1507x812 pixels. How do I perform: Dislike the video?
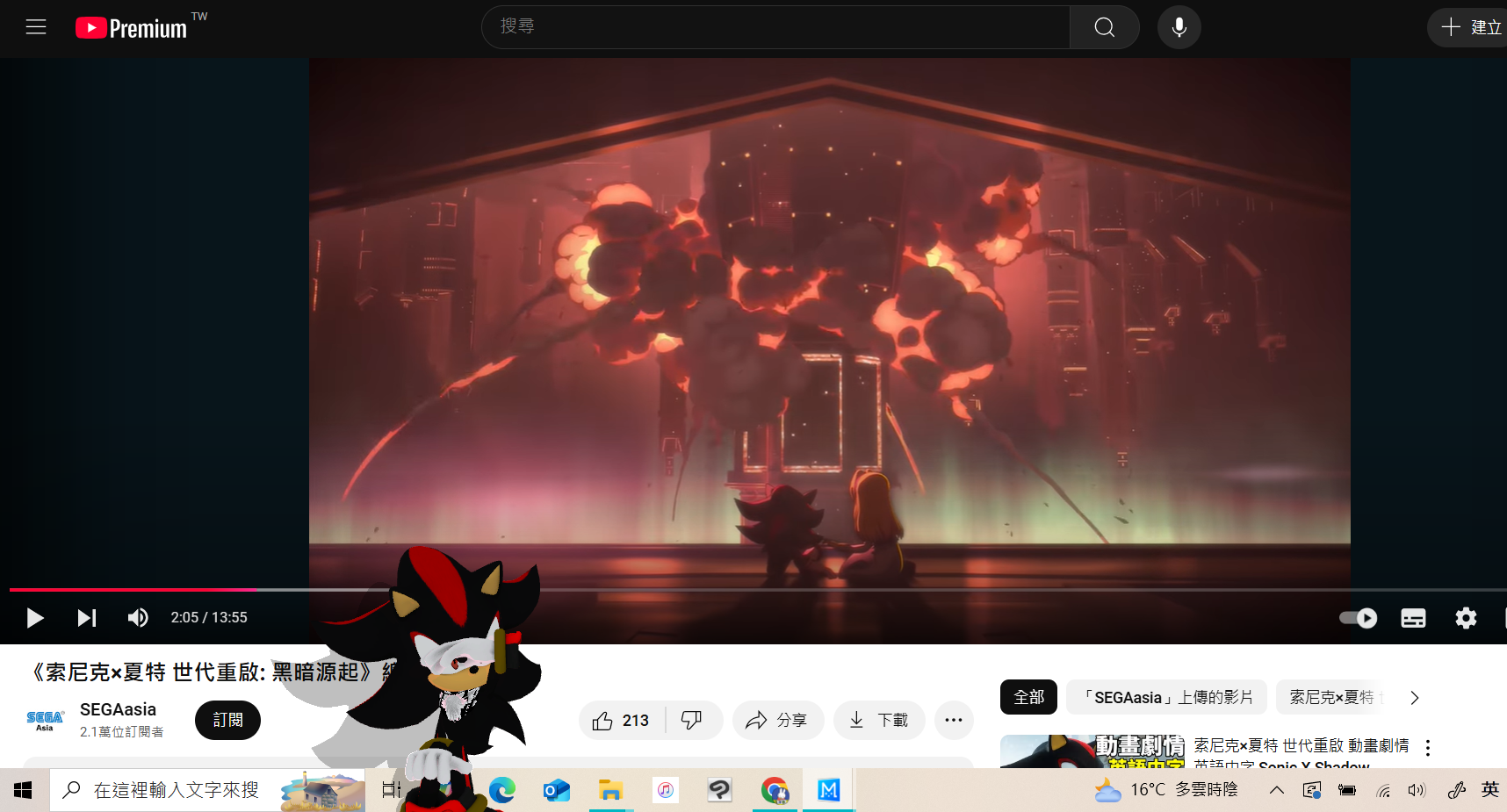click(692, 721)
